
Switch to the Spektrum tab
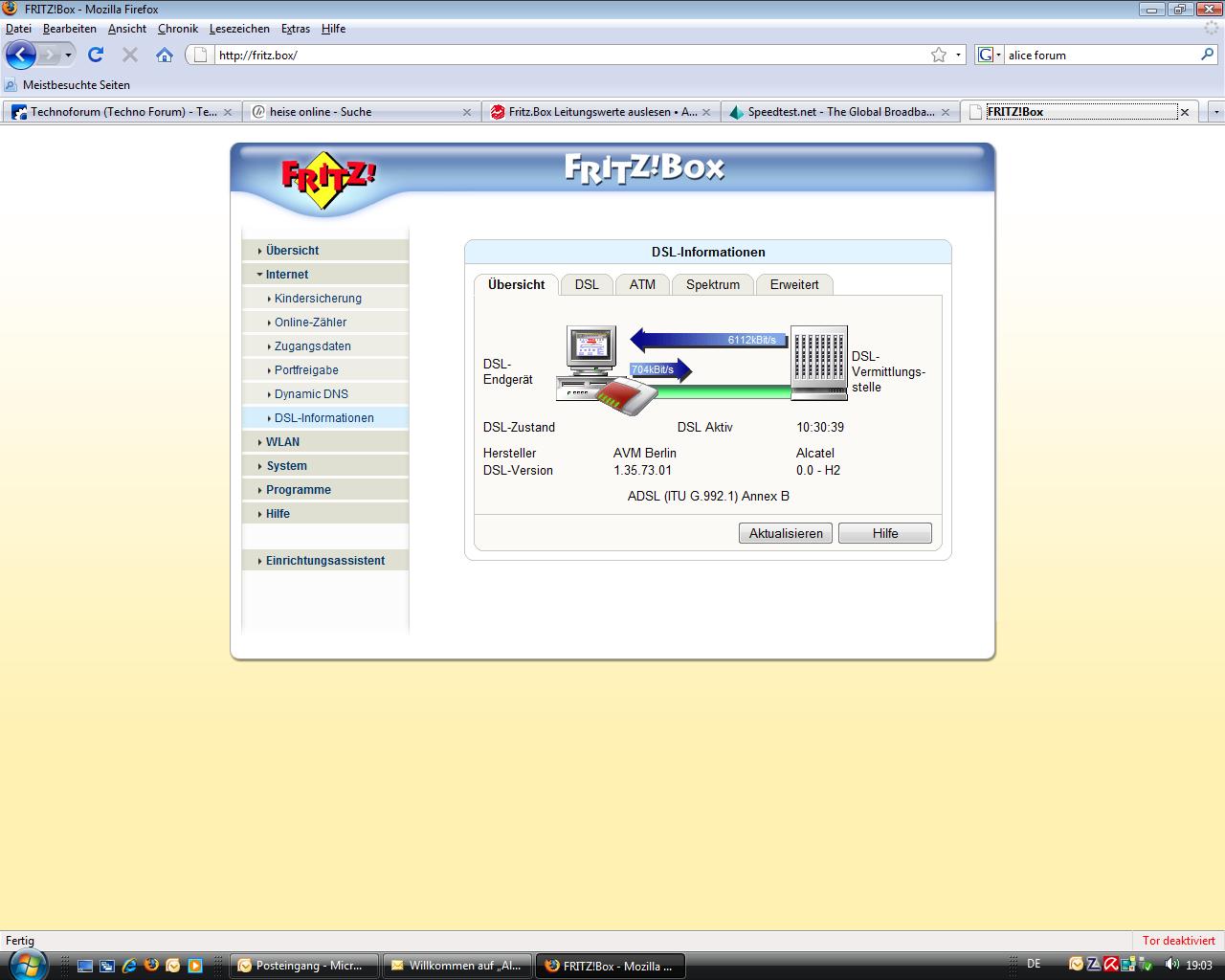712,284
